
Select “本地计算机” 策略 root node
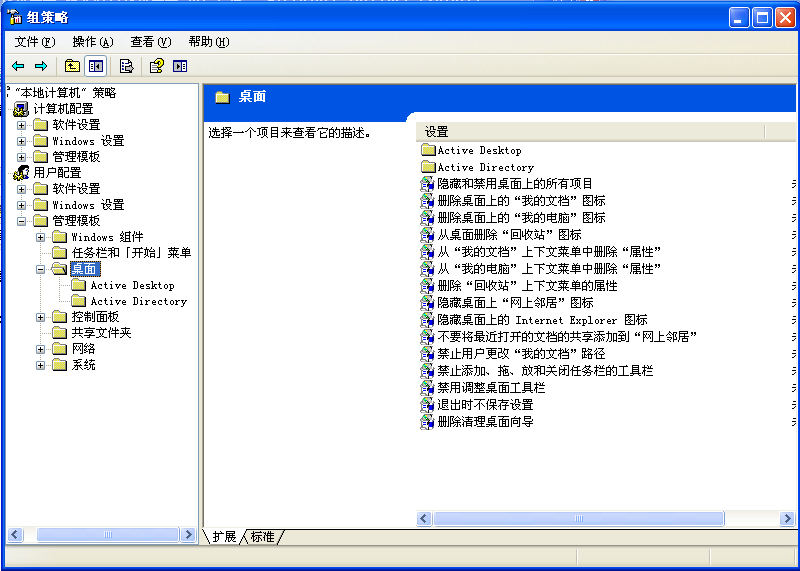[65, 93]
